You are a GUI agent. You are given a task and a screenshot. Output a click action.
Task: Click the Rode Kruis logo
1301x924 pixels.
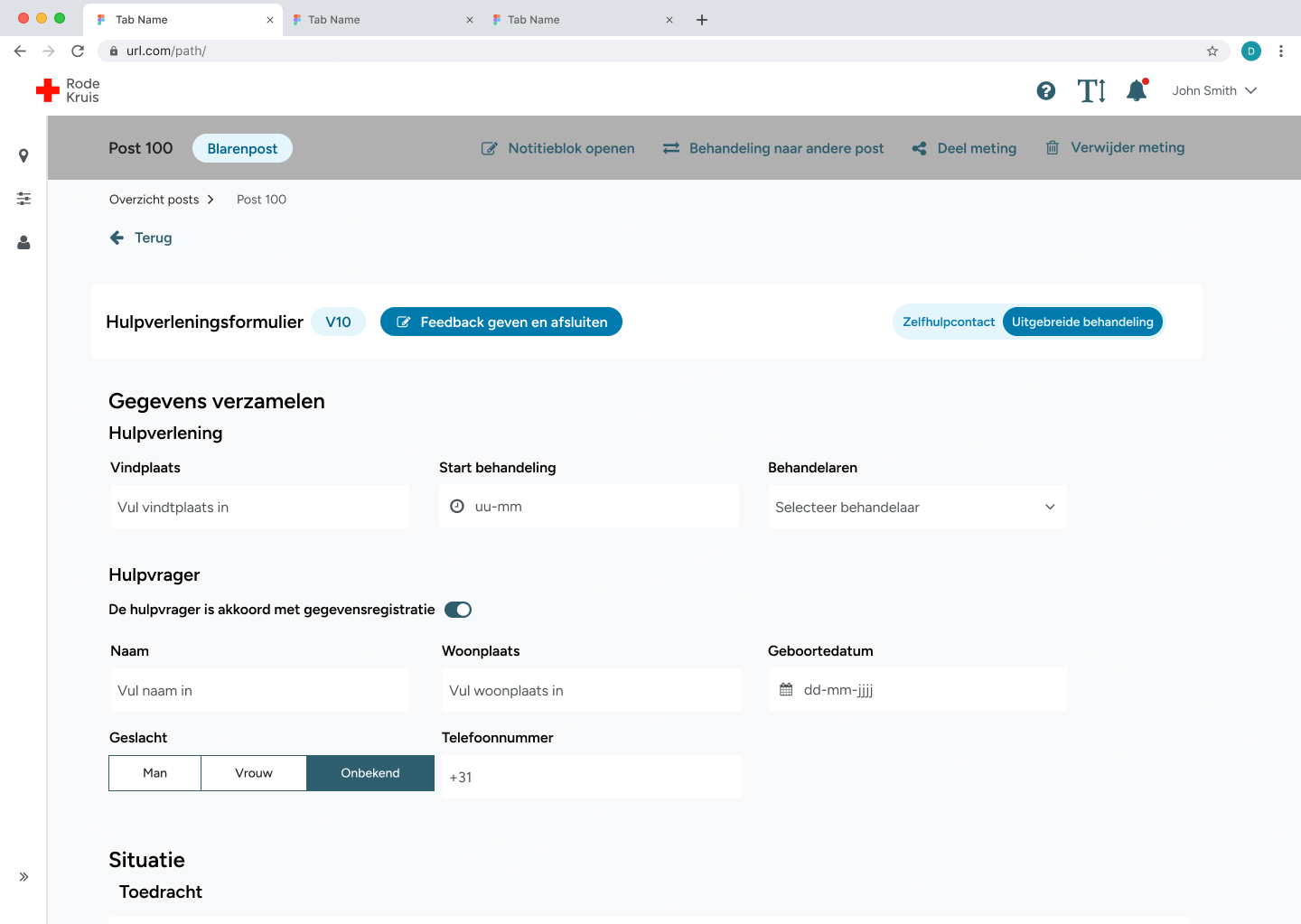(x=68, y=90)
